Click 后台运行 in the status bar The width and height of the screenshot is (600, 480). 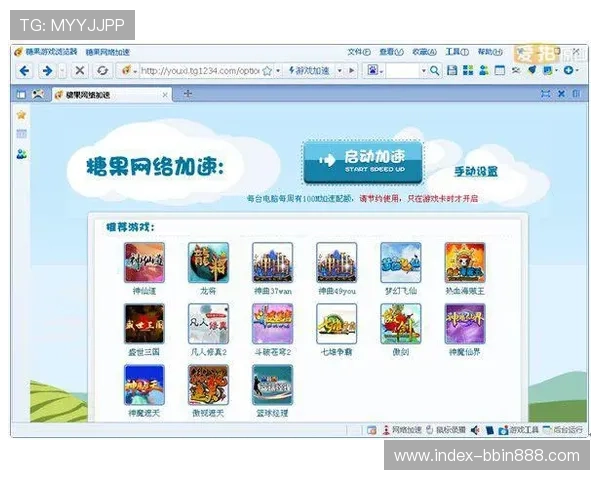tap(563, 430)
